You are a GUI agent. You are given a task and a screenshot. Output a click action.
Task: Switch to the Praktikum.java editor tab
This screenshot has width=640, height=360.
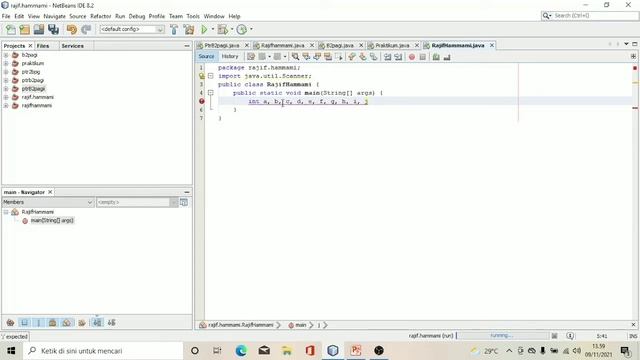(x=392, y=45)
